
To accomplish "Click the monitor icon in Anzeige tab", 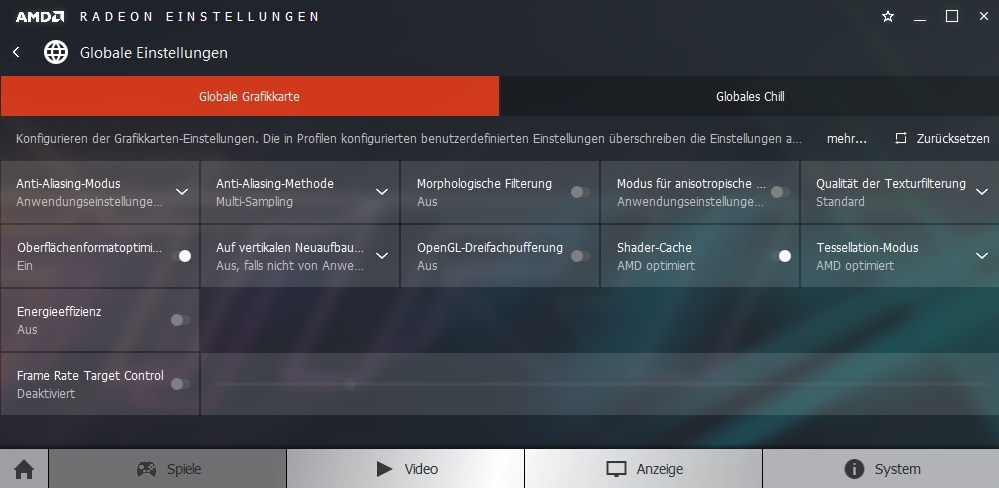I will [616, 470].
